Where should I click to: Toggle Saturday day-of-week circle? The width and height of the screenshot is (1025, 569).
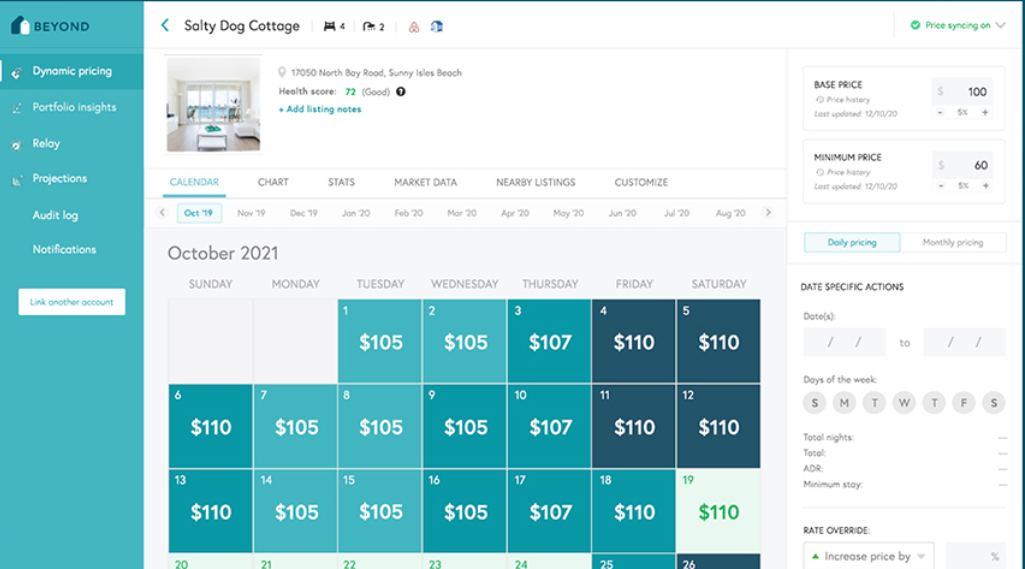click(x=994, y=403)
